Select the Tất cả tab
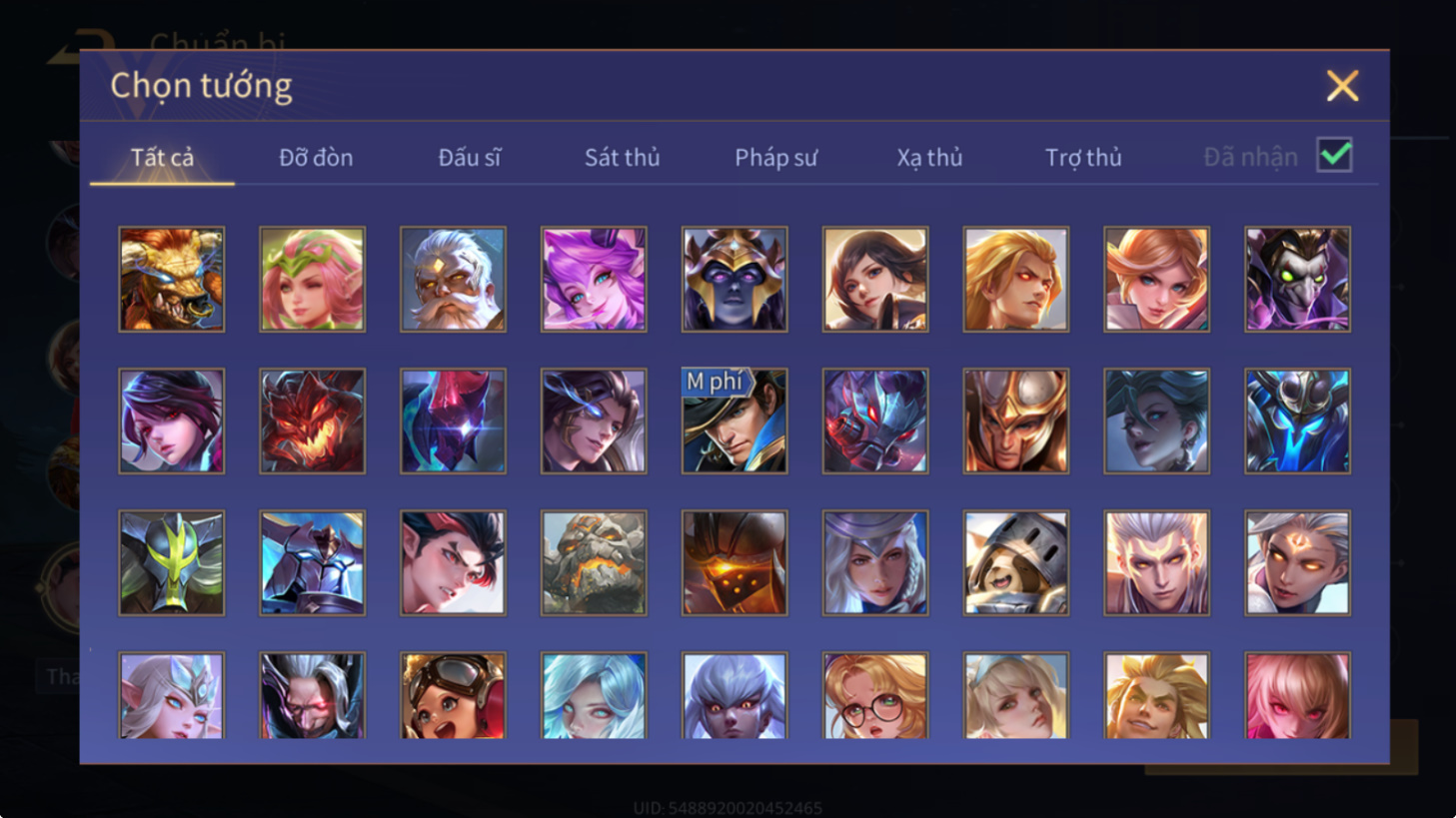Image resolution: width=1456 pixels, height=818 pixels. [x=162, y=158]
